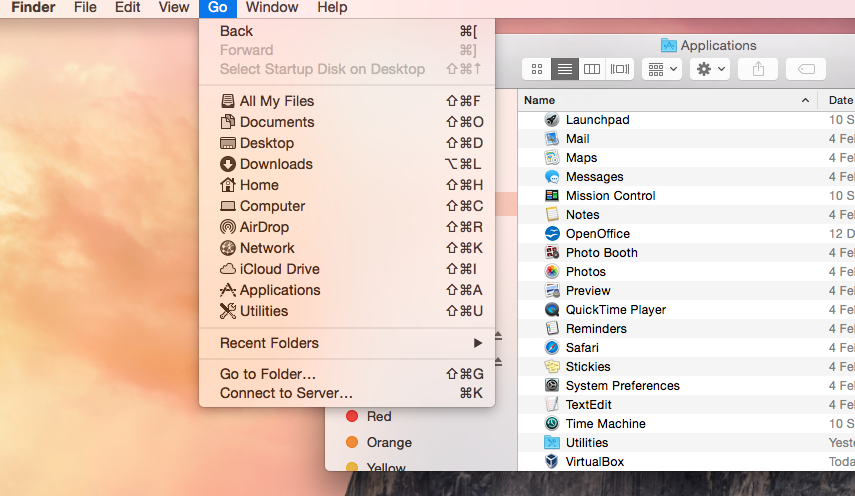
Task: Choose Documents in the Go menu
Action: pos(347,122)
